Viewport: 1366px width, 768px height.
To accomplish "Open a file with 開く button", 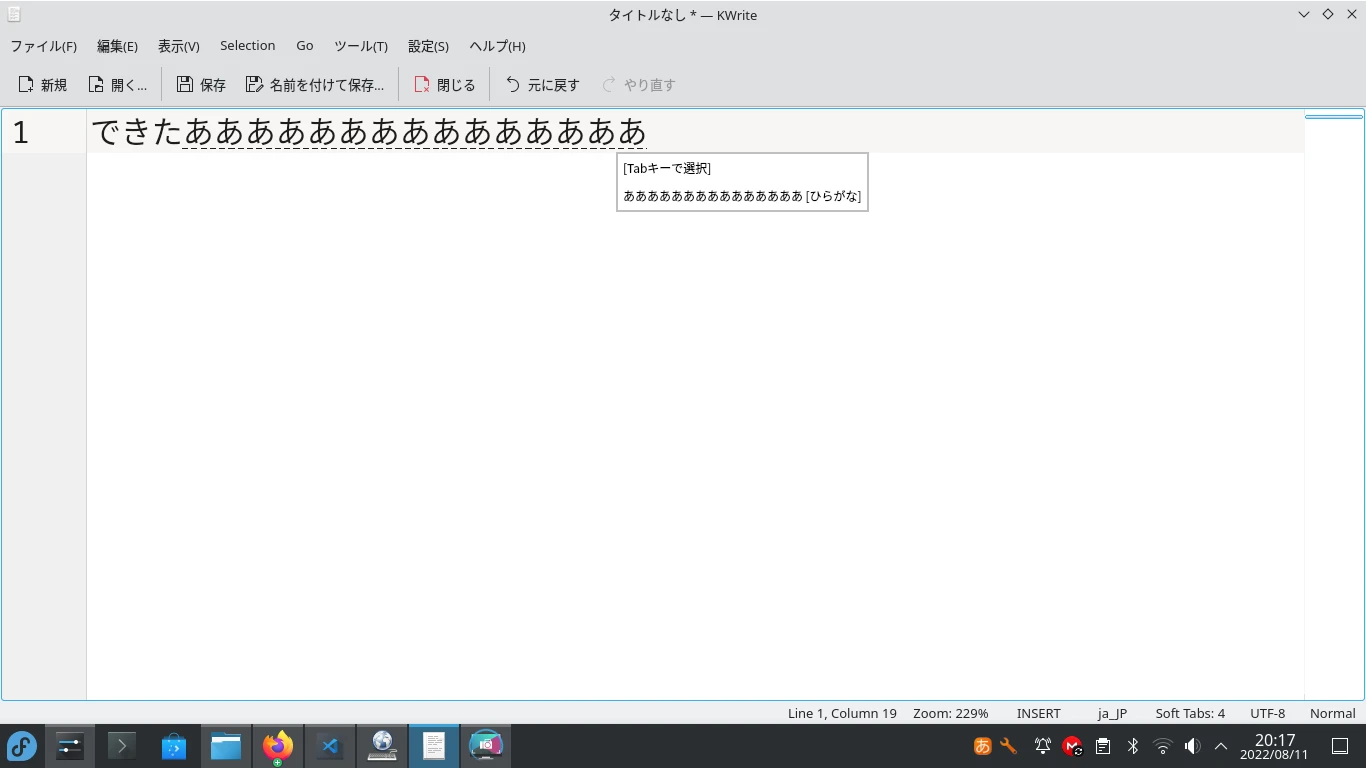I will [117, 84].
